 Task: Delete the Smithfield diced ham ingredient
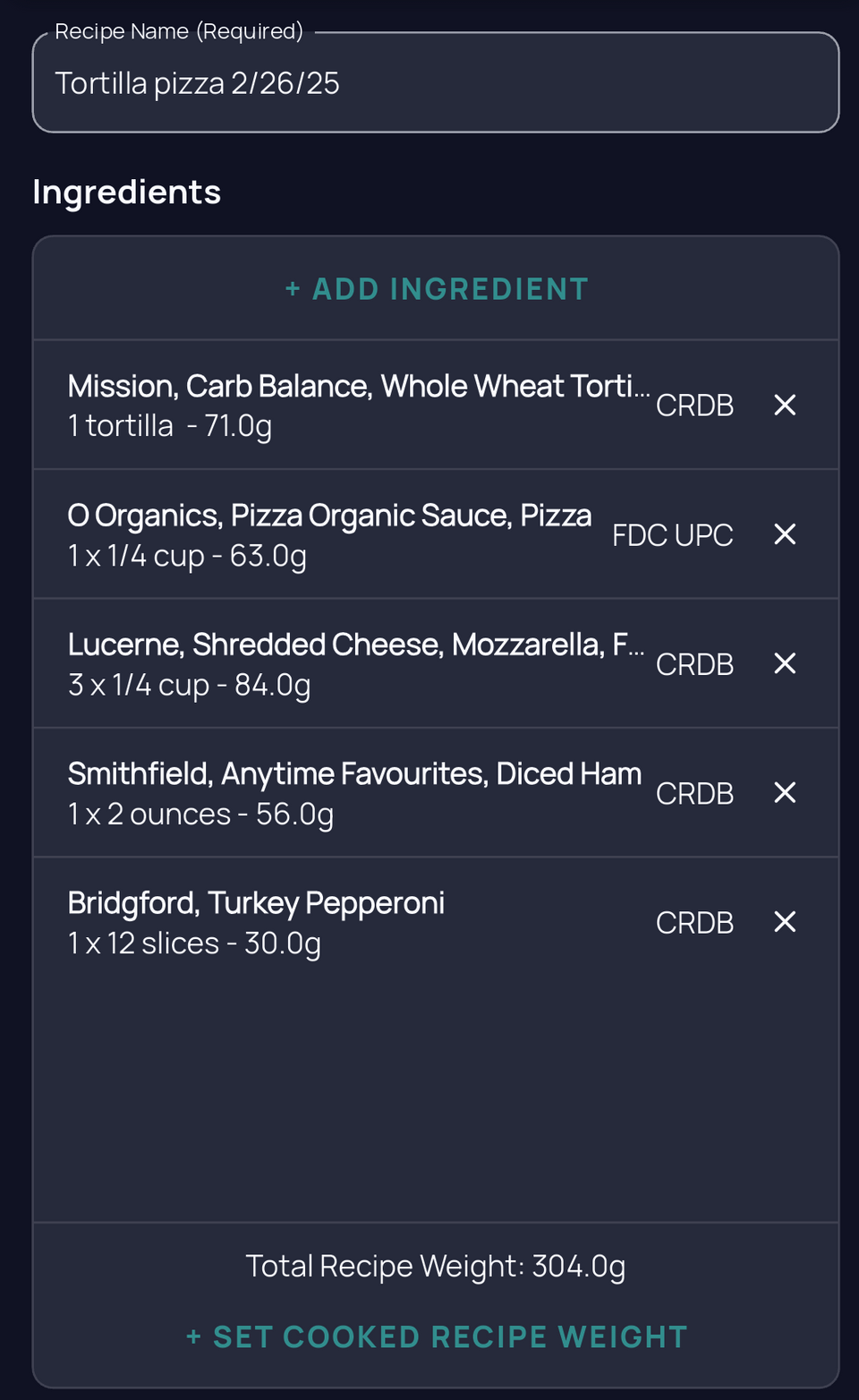(785, 793)
